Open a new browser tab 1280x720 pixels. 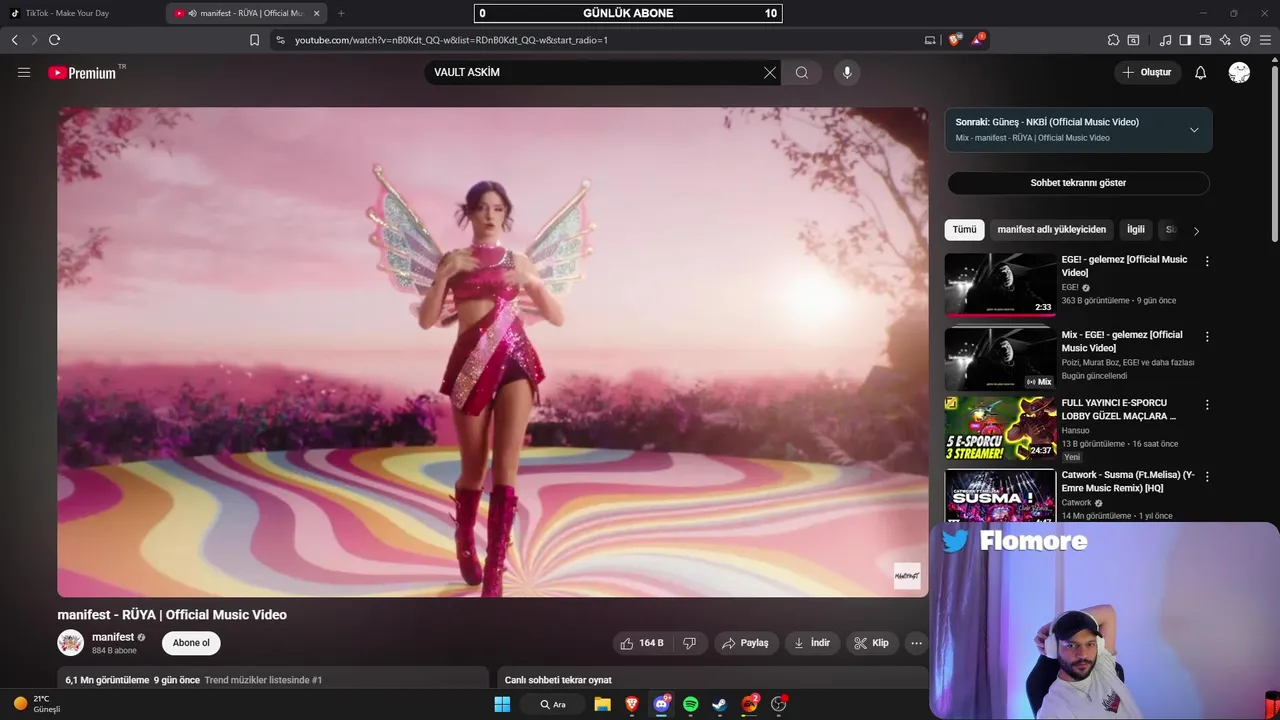tap(341, 13)
